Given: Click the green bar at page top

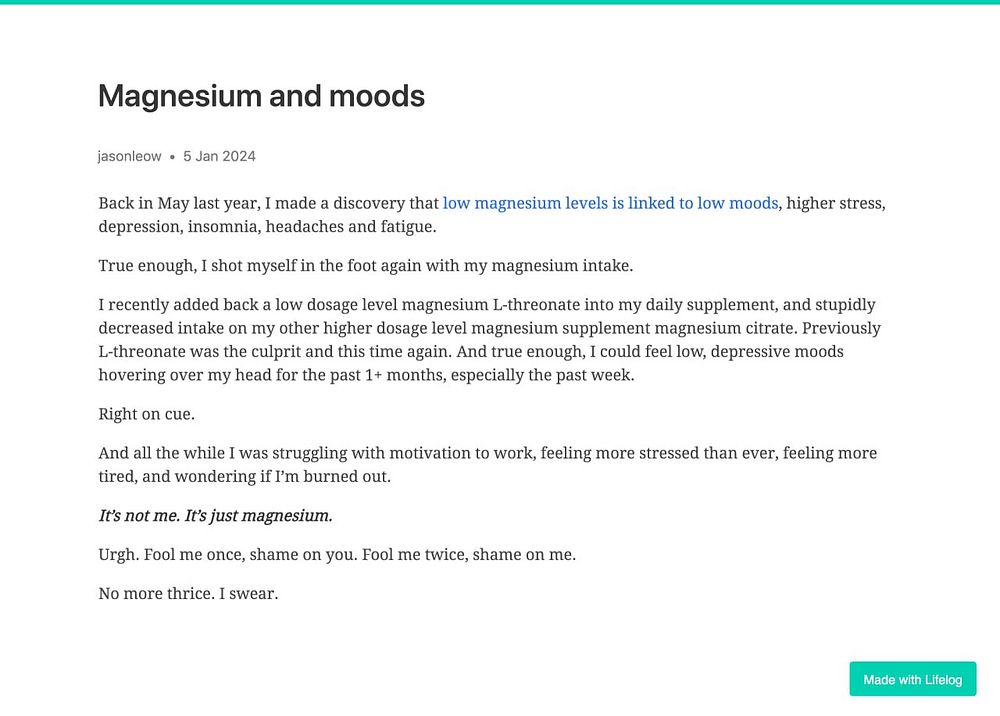Looking at the screenshot, I should click(x=500, y=2).
